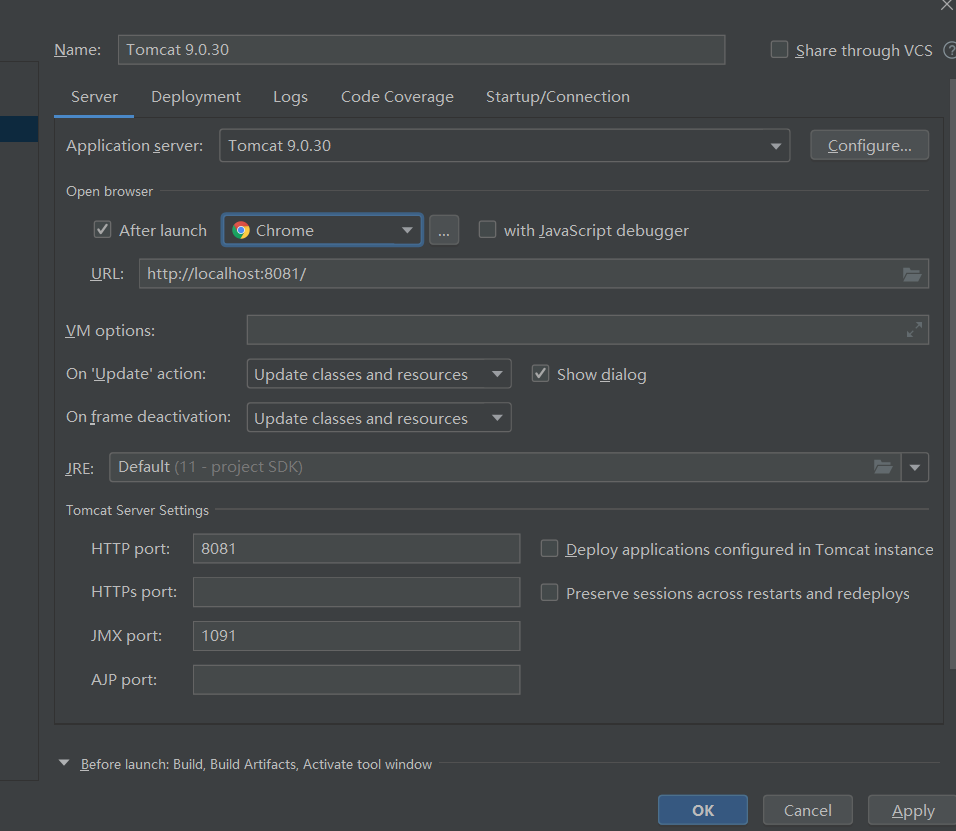The image size is (956, 831).
Task: Click the browse '...' button next to Chrome
Action: click(444, 230)
